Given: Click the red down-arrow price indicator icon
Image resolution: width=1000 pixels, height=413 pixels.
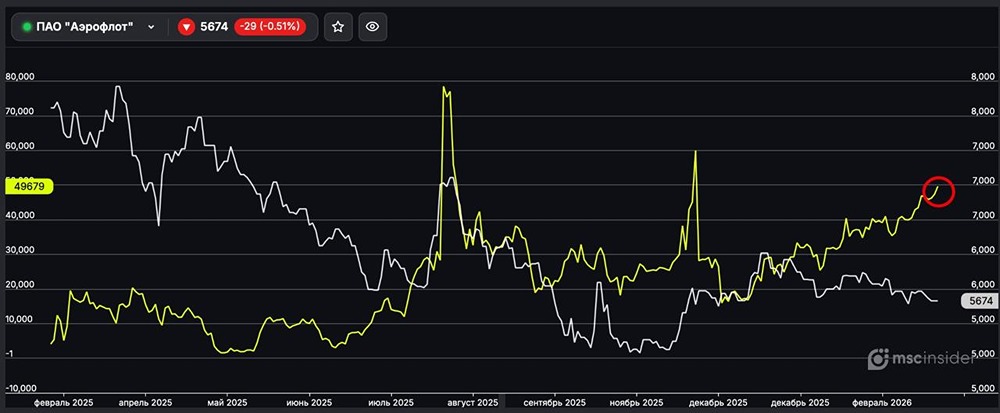Looking at the screenshot, I should pyautogui.click(x=186, y=27).
